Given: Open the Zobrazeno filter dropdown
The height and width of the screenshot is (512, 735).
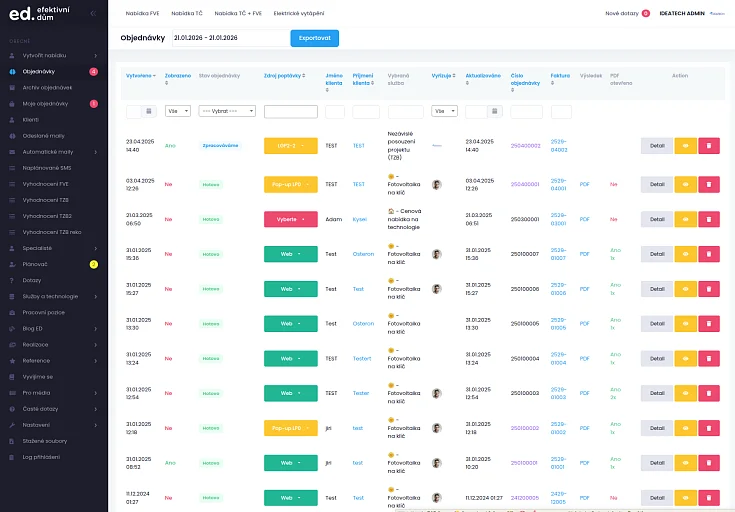Looking at the screenshot, I should pos(178,111).
